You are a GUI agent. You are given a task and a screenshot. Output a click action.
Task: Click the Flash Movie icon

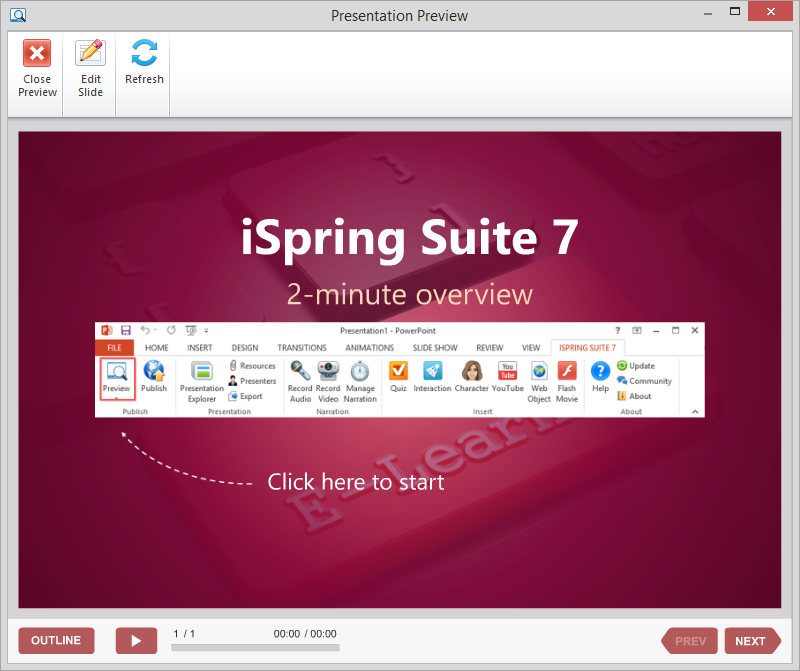[x=567, y=372]
